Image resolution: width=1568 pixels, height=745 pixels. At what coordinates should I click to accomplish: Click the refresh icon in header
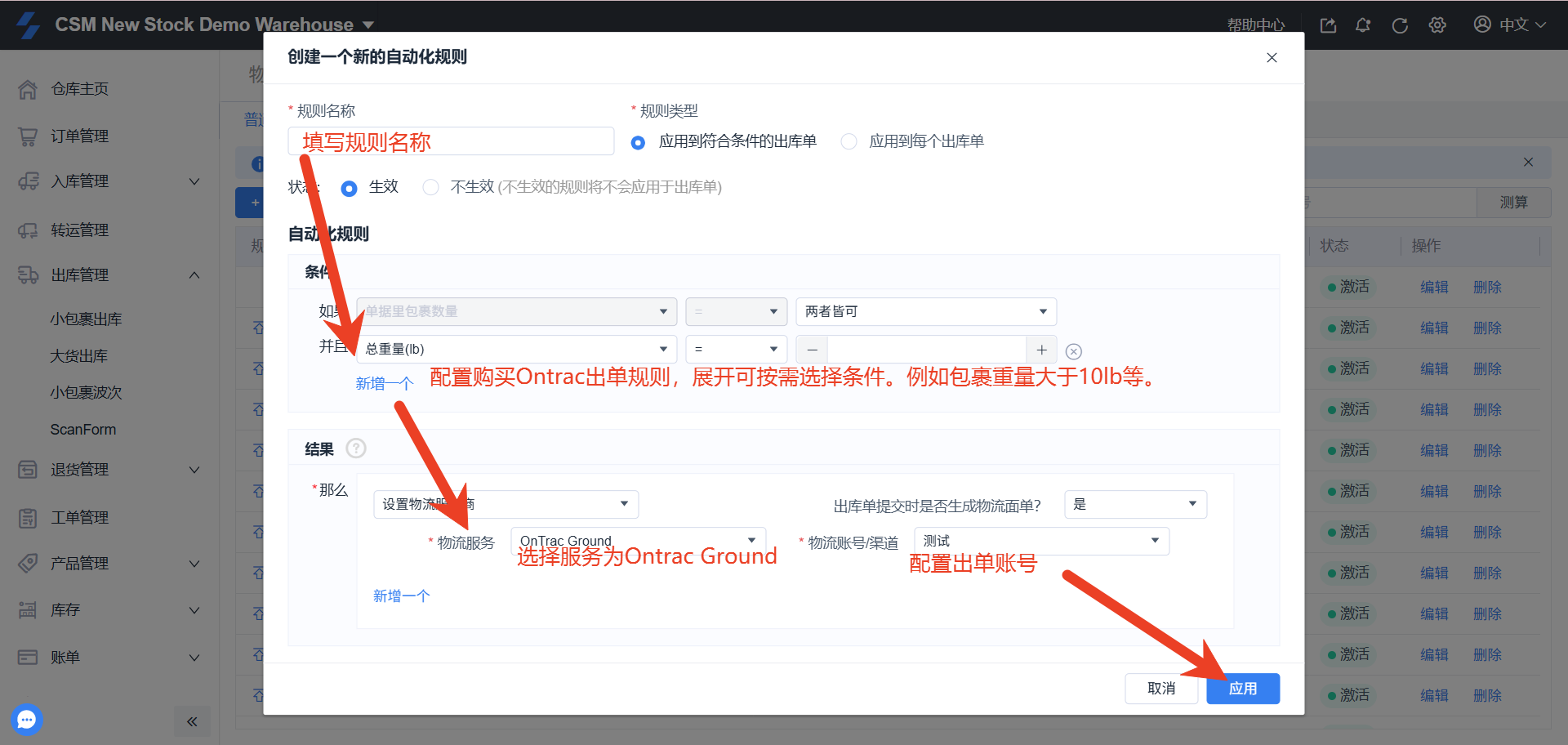coord(1400,25)
